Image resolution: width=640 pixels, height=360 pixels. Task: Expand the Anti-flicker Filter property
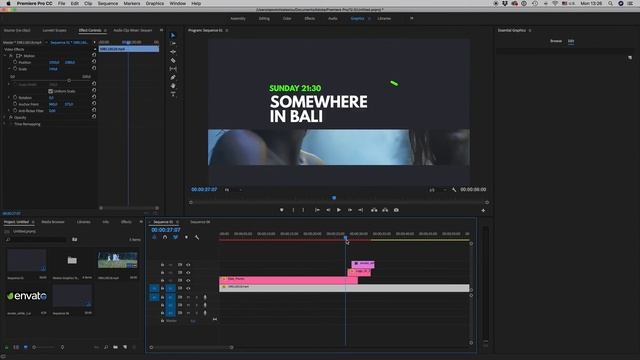click(9, 111)
